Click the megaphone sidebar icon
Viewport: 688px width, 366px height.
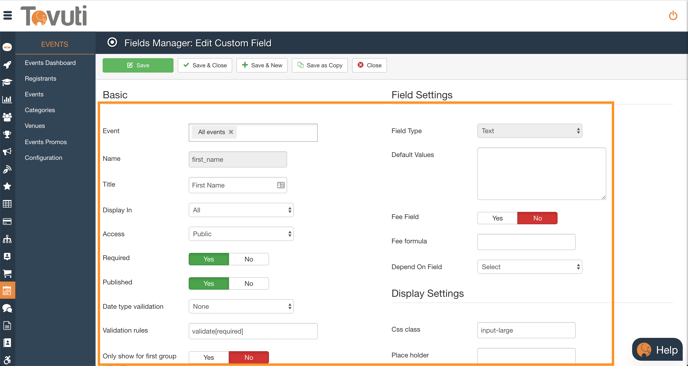point(7,152)
